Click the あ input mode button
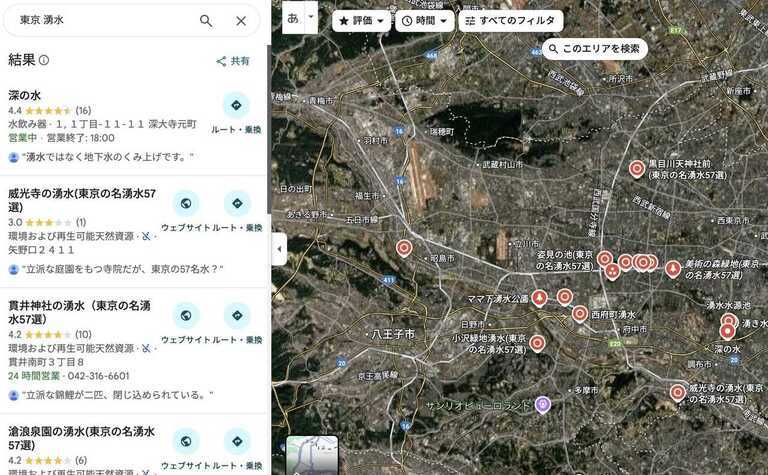Image resolution: width=768 pixels, height=475 pixels. pos(293,18)
